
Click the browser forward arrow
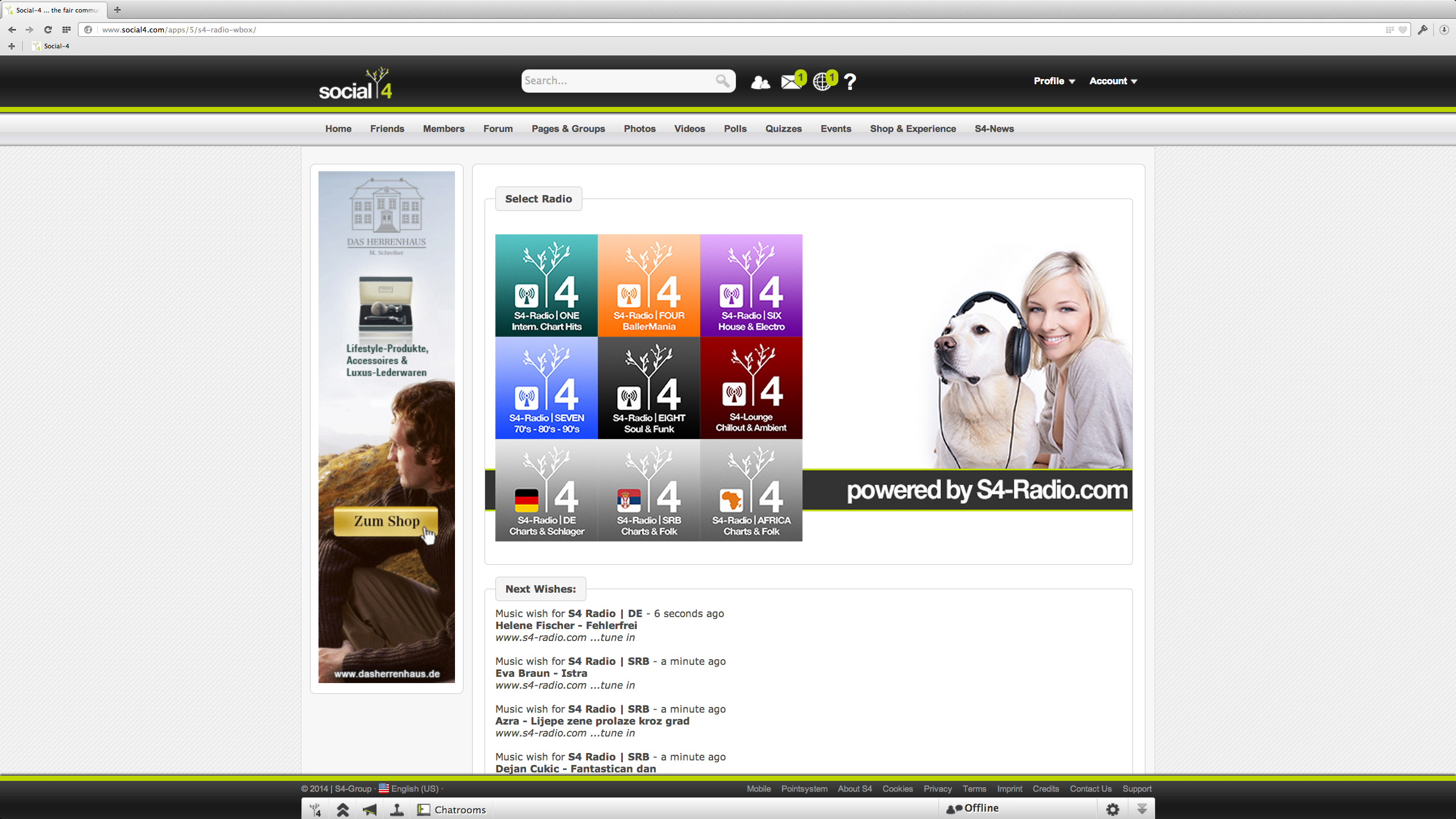pyautogui.click(x=30, y=30)
